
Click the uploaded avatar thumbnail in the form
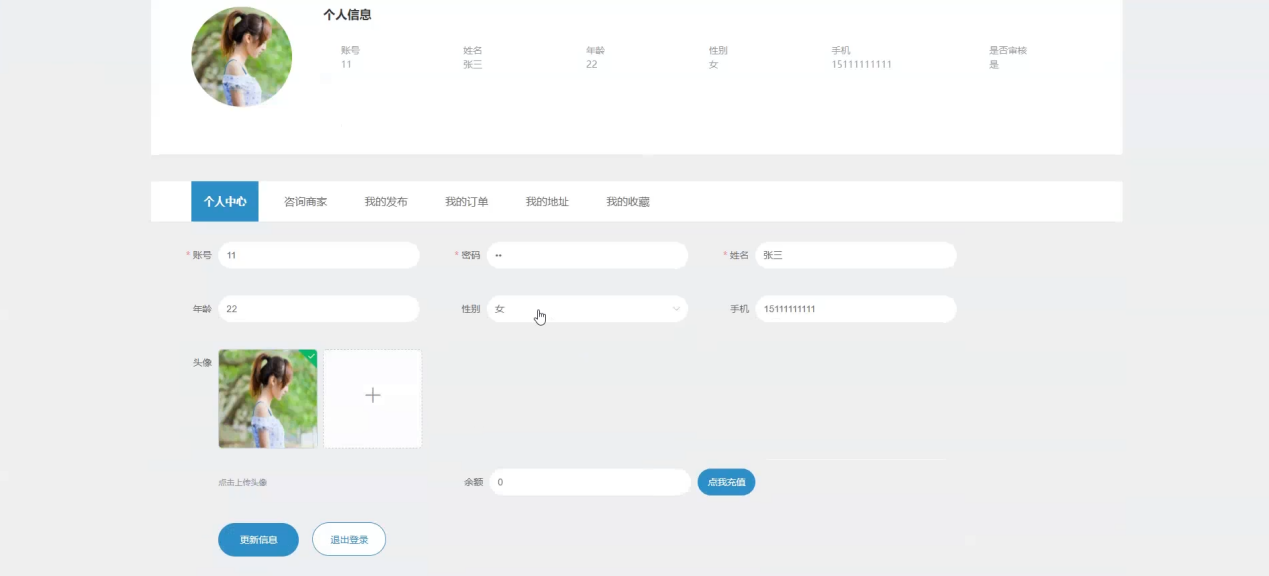(267, 398)
